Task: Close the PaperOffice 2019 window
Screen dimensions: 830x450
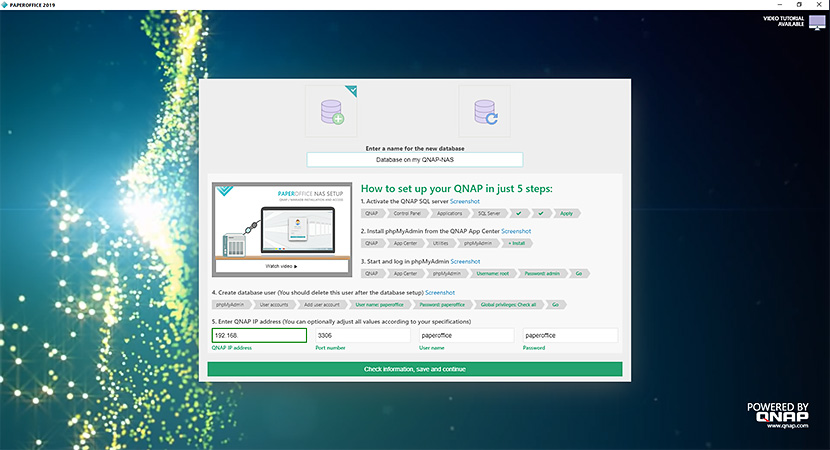Action: (x=819, y=5)
